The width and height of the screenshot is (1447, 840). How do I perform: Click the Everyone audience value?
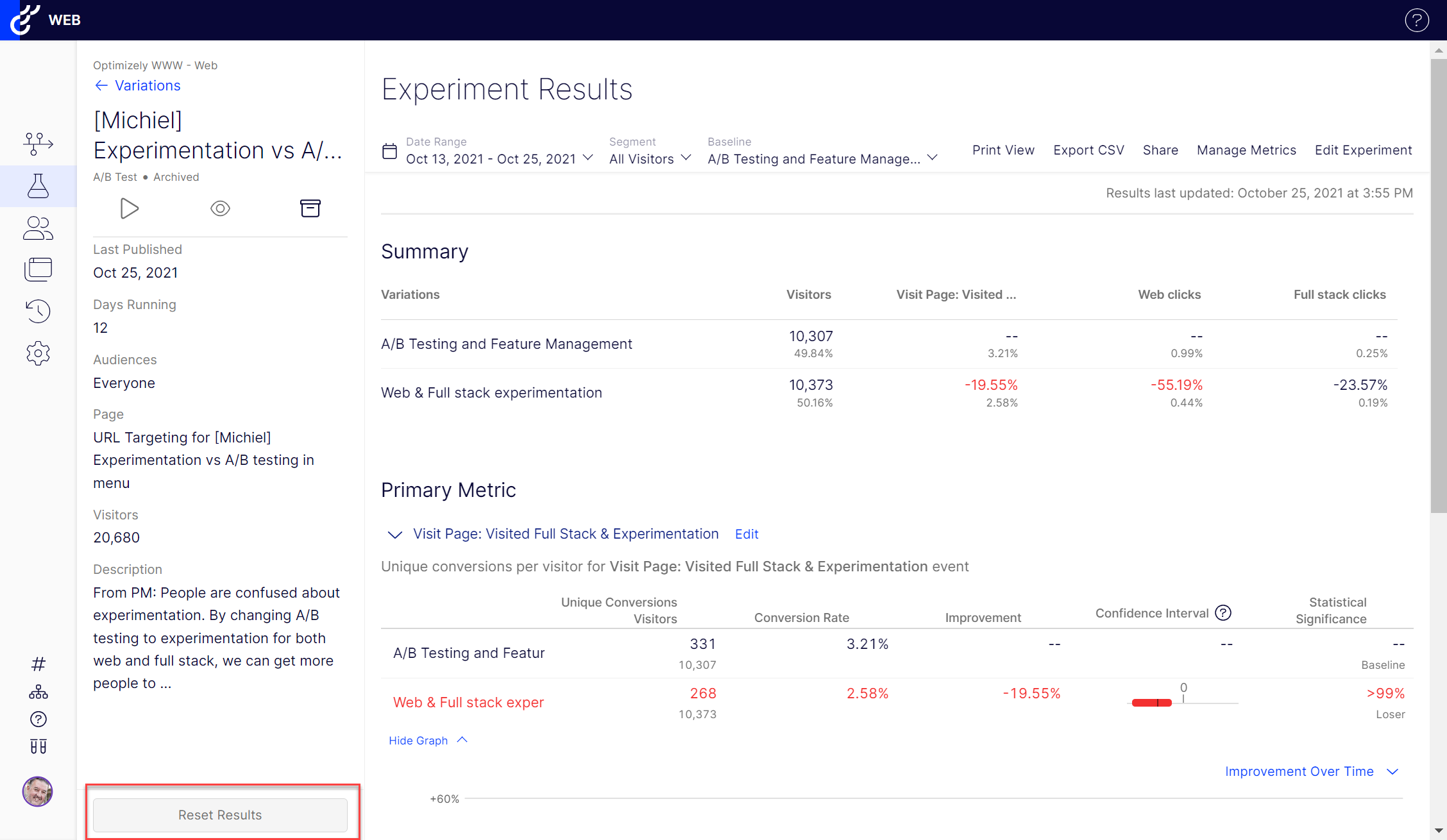pyautogui.click(x=124, y=383)
